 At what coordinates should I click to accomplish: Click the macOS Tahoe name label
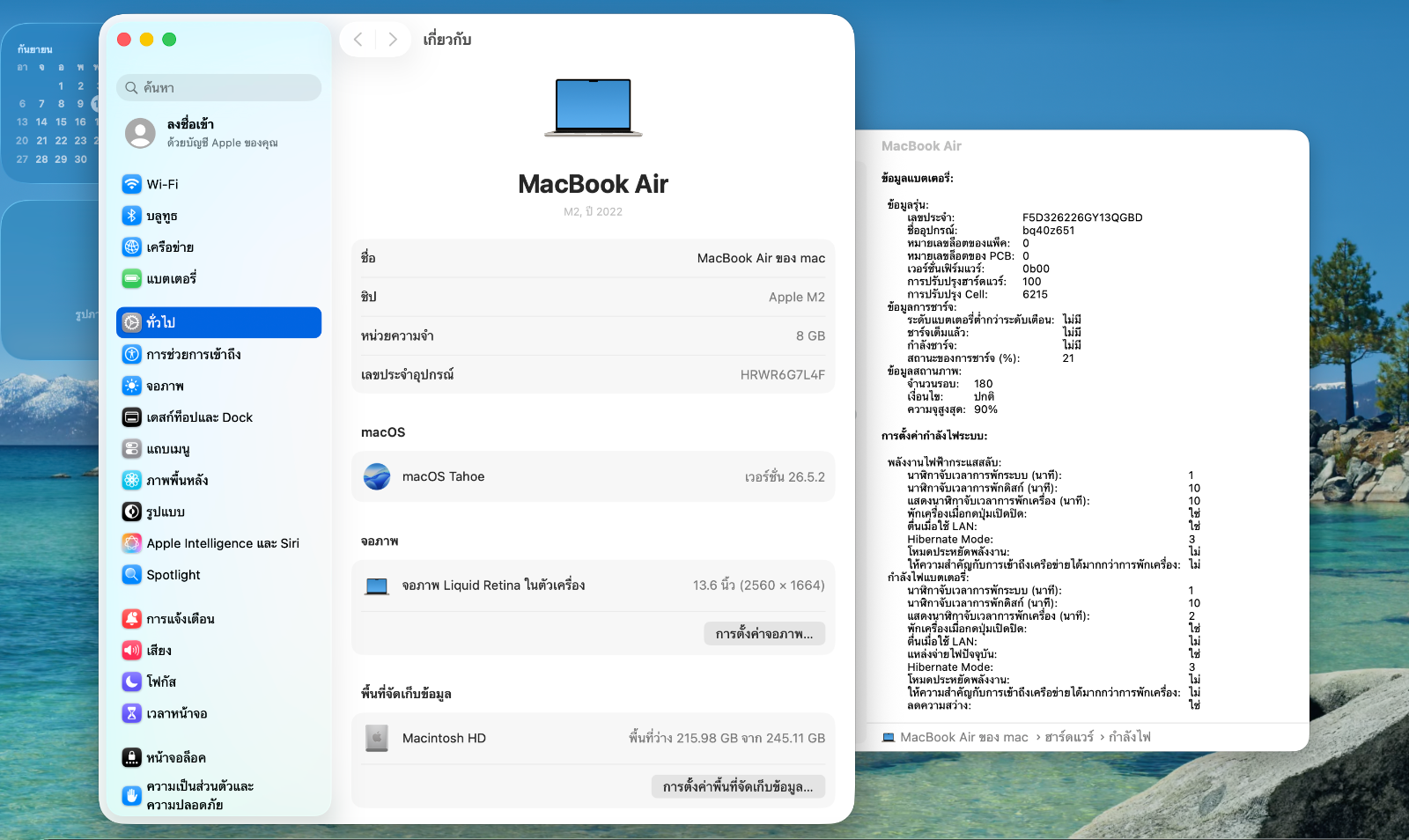pos(443,476)
